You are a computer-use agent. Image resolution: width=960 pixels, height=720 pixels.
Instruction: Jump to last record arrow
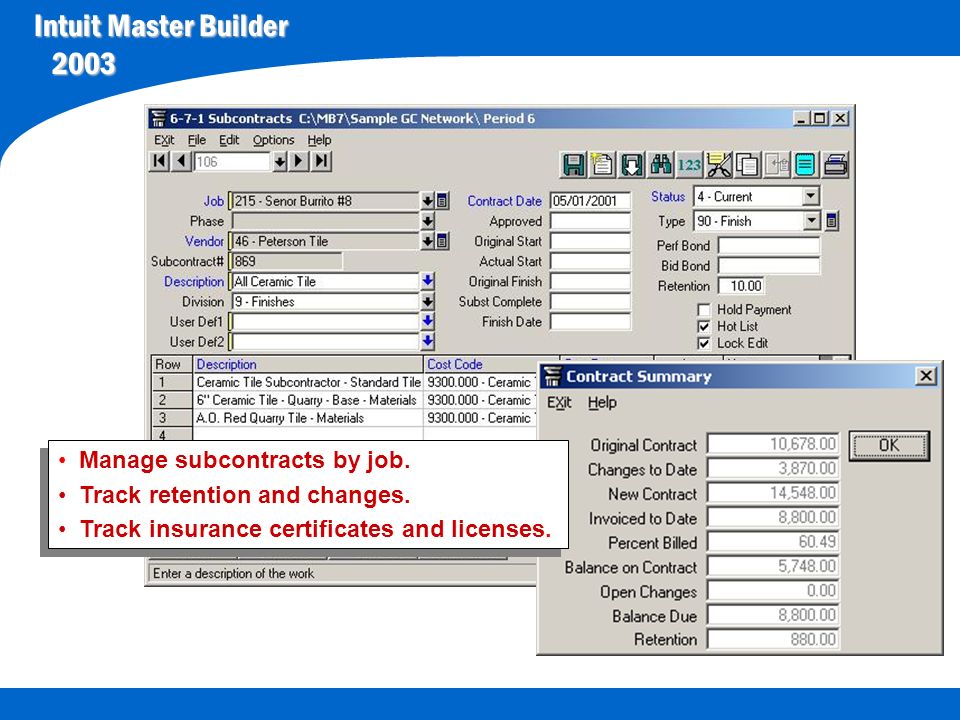tap(321, 161)
